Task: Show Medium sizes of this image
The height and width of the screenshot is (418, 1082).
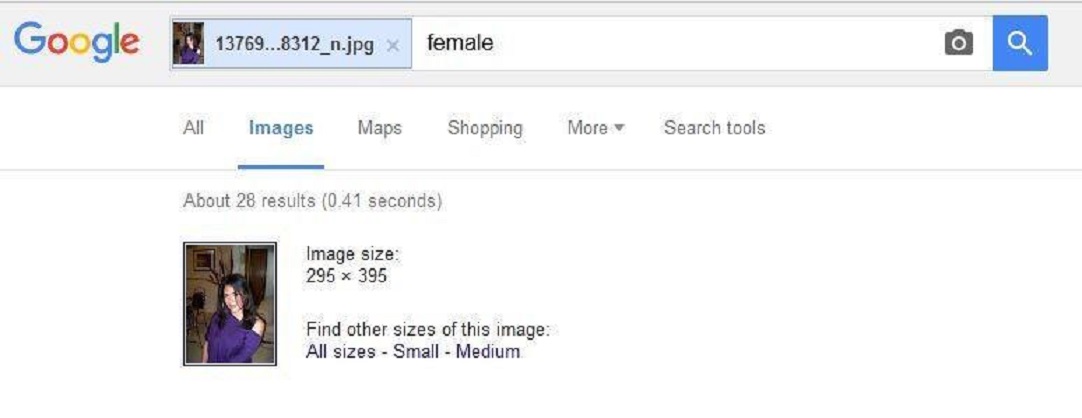Action: pos(488,352)
